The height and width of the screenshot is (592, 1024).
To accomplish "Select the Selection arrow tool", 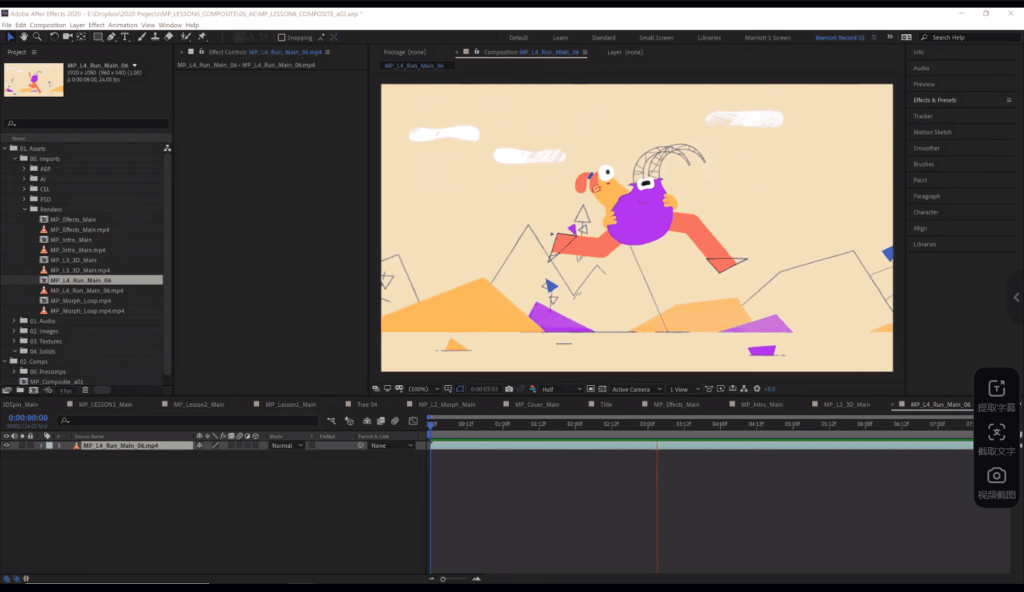I will [10, 37].
